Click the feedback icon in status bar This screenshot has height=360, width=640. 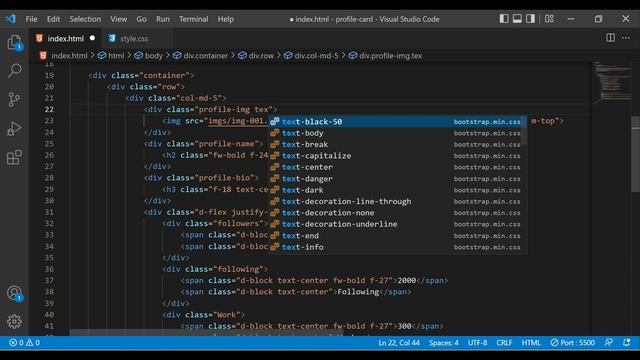609,342
